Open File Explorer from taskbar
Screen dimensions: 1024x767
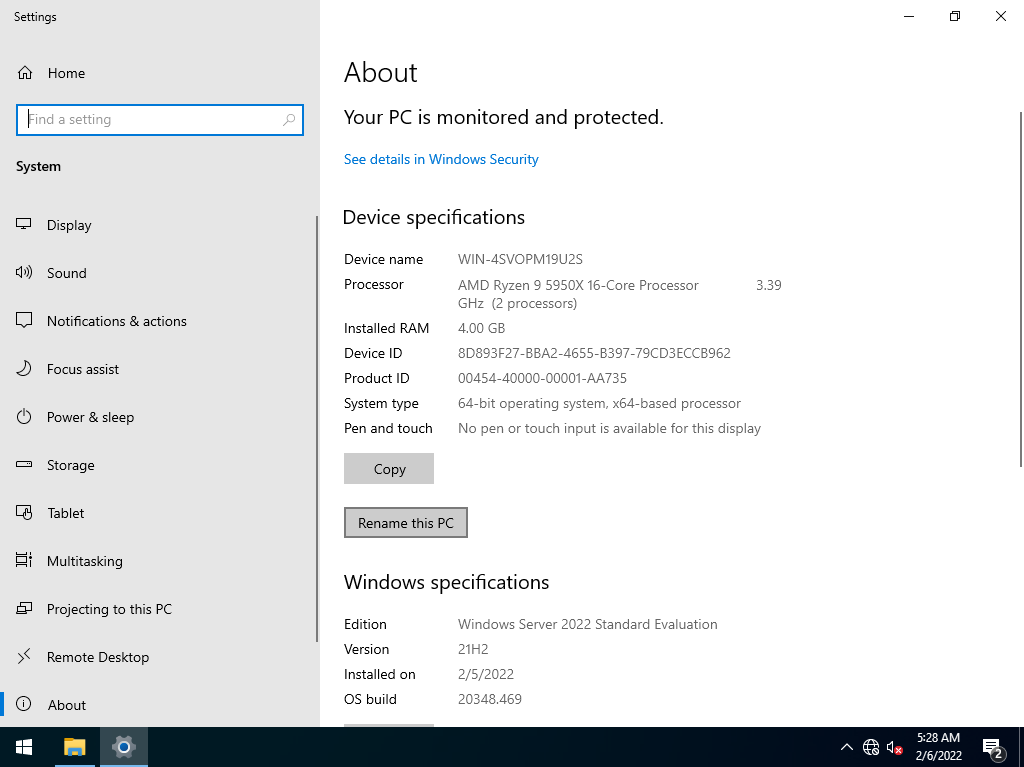(74, 747)
